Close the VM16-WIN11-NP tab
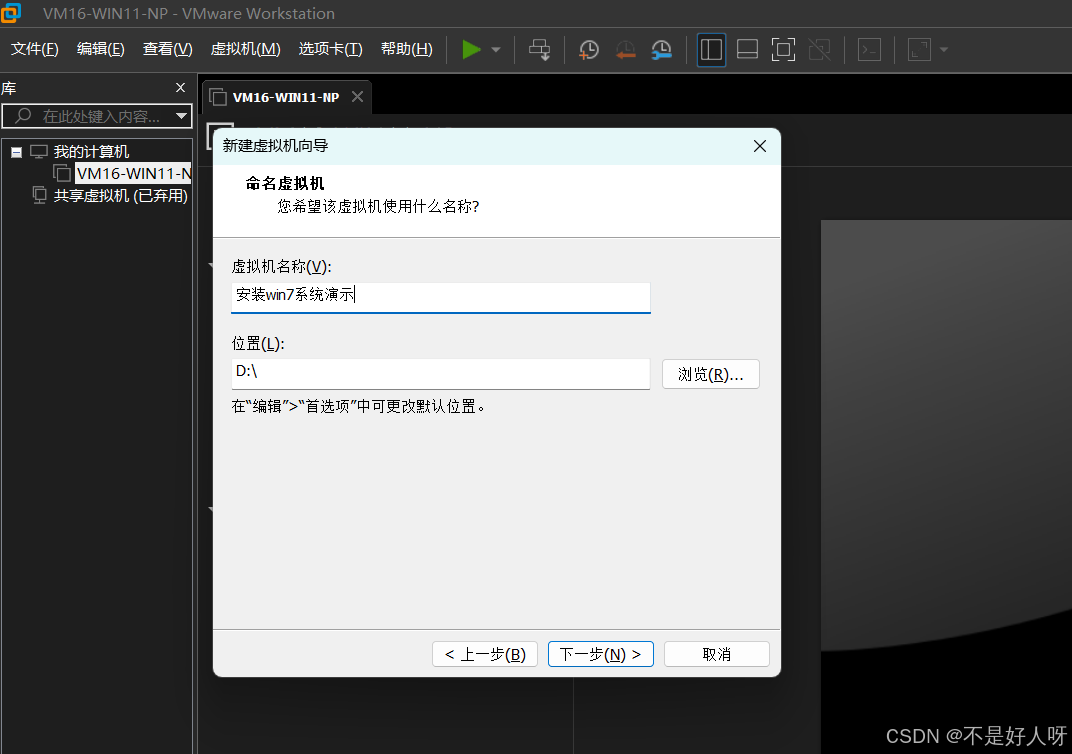 tap(358, 97)
